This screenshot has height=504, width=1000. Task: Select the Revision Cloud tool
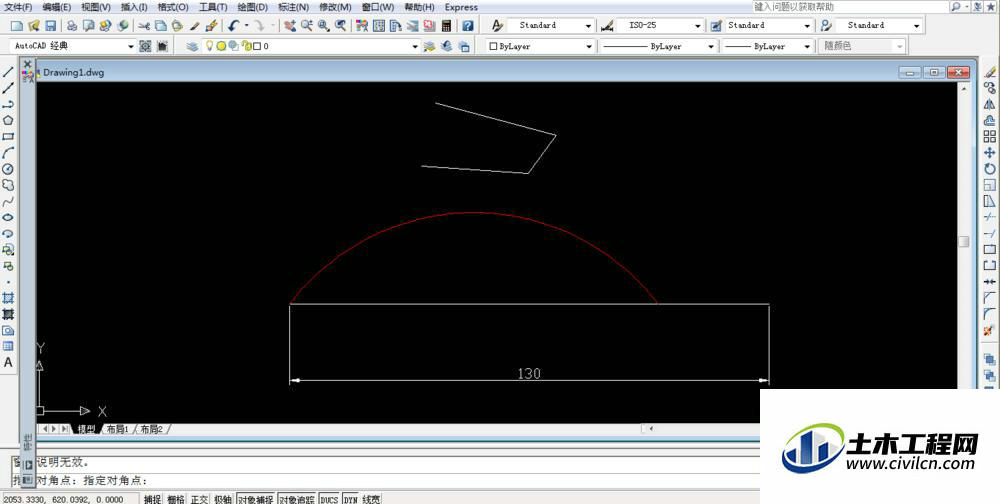8,185
